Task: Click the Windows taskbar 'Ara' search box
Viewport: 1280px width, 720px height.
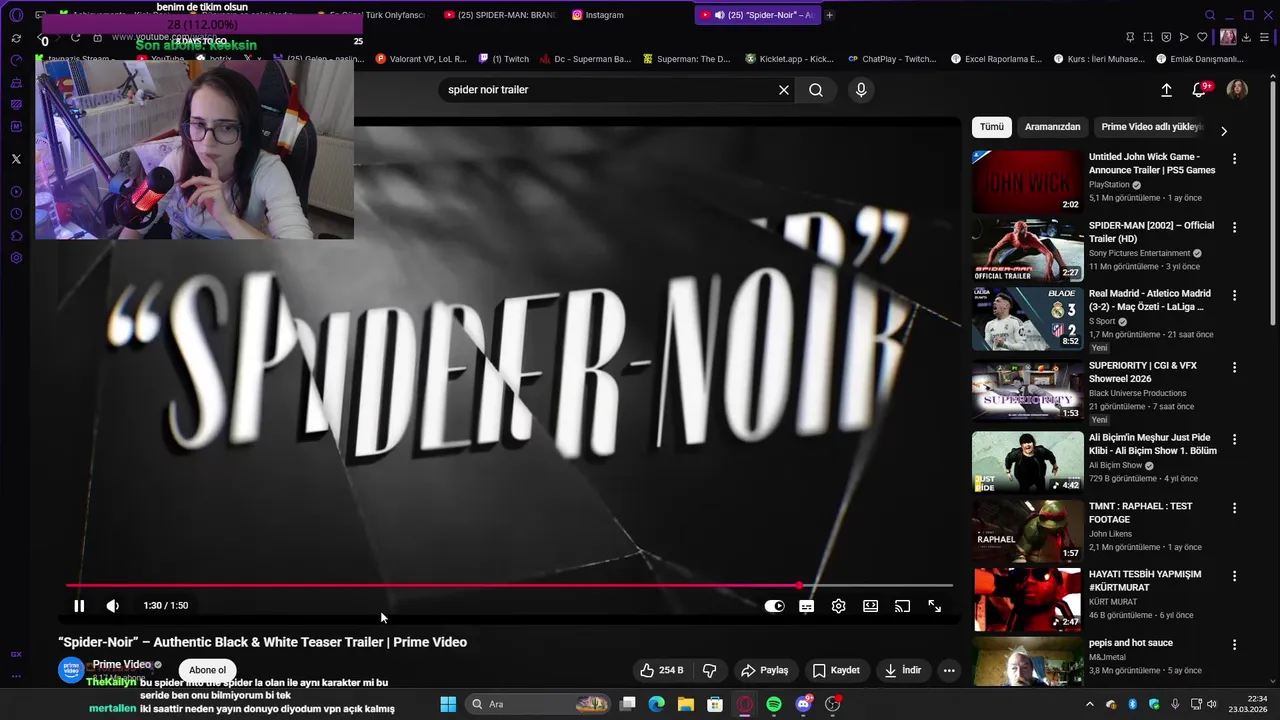Action: (x=538, y=704)
